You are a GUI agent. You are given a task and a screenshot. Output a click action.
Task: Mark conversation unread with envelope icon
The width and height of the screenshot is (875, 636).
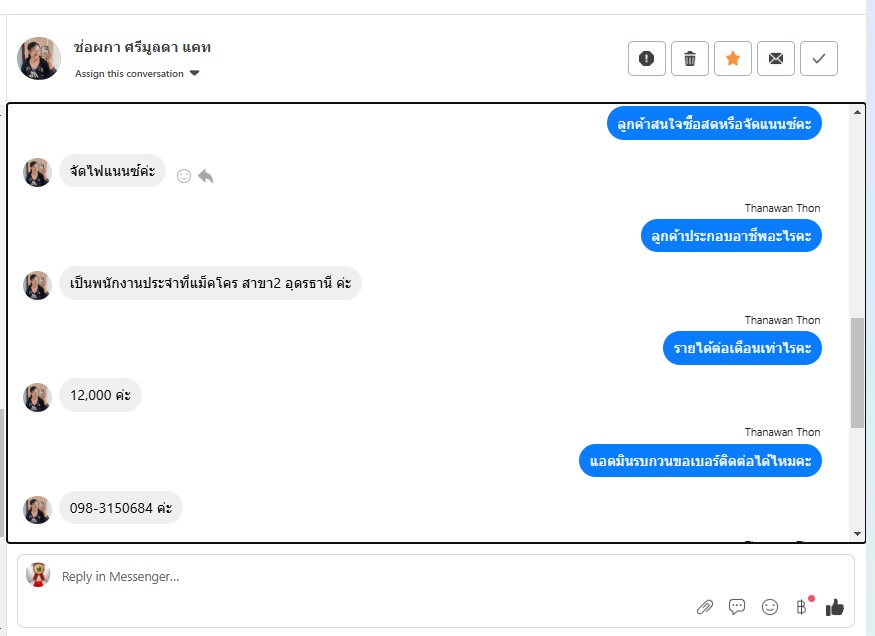click(776, 59)
